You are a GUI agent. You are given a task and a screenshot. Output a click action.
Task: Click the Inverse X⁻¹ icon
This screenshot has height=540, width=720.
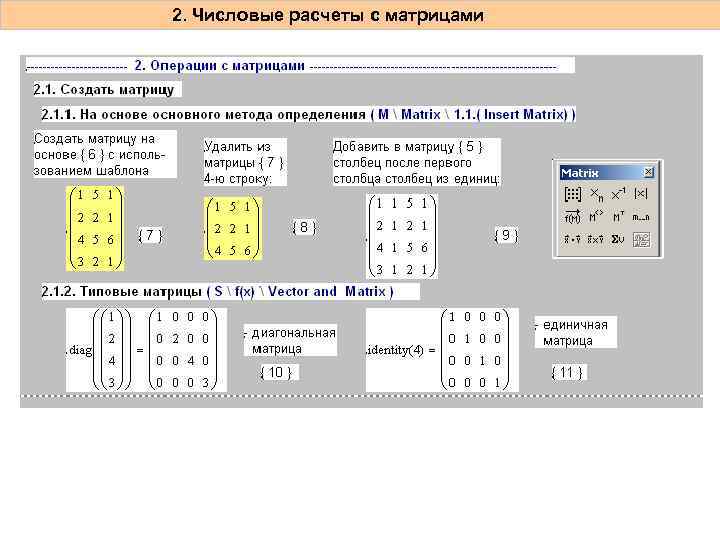[x=618, y=194]
